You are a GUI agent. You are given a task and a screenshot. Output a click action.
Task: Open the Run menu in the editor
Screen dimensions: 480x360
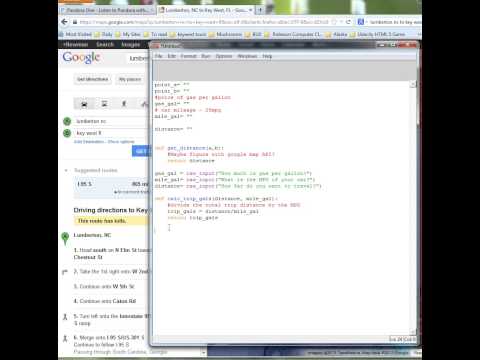point(206,56)
